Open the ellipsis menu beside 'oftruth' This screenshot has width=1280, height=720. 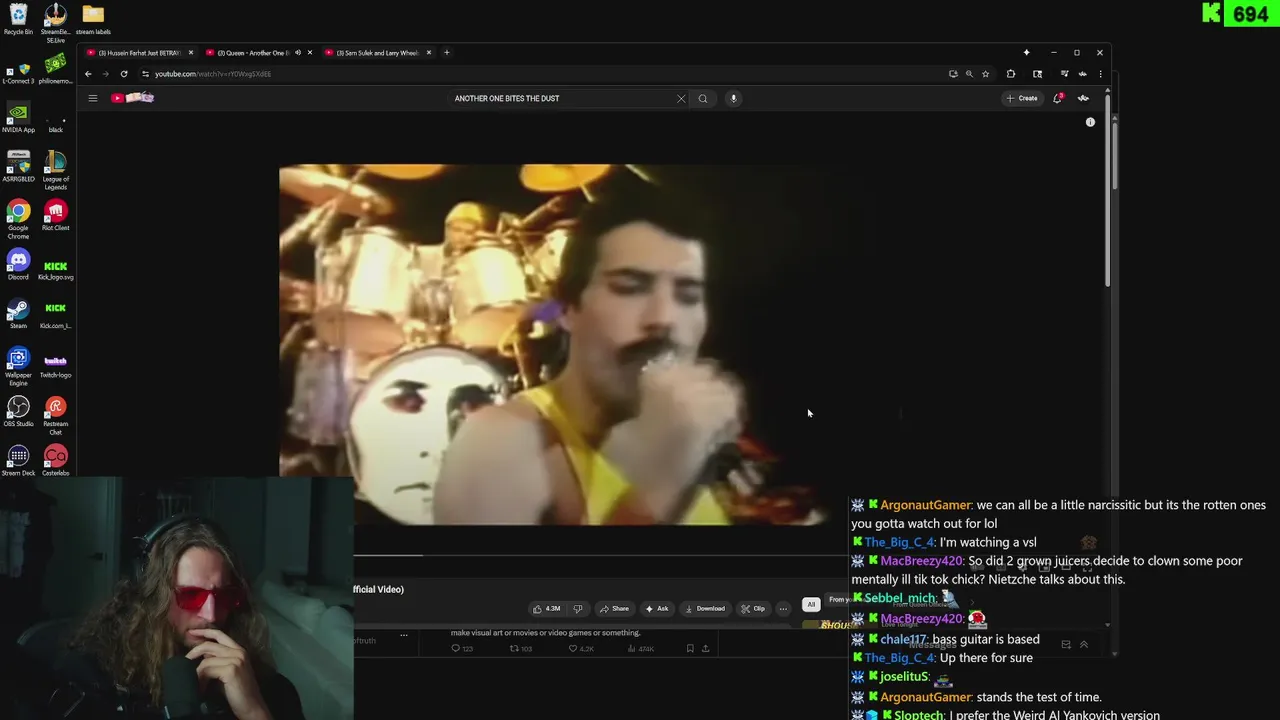(404, 635)
